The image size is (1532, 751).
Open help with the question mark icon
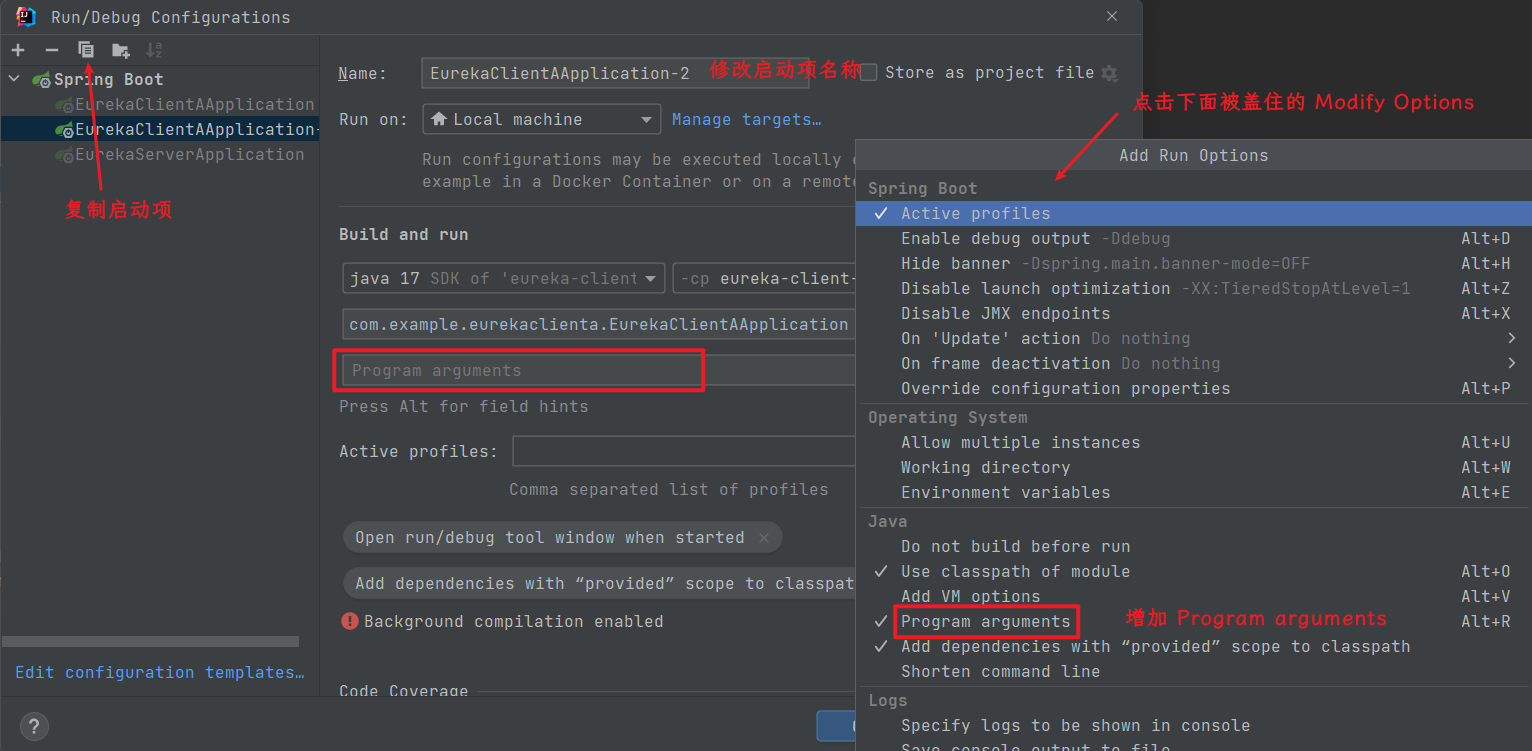coord(34,727)
